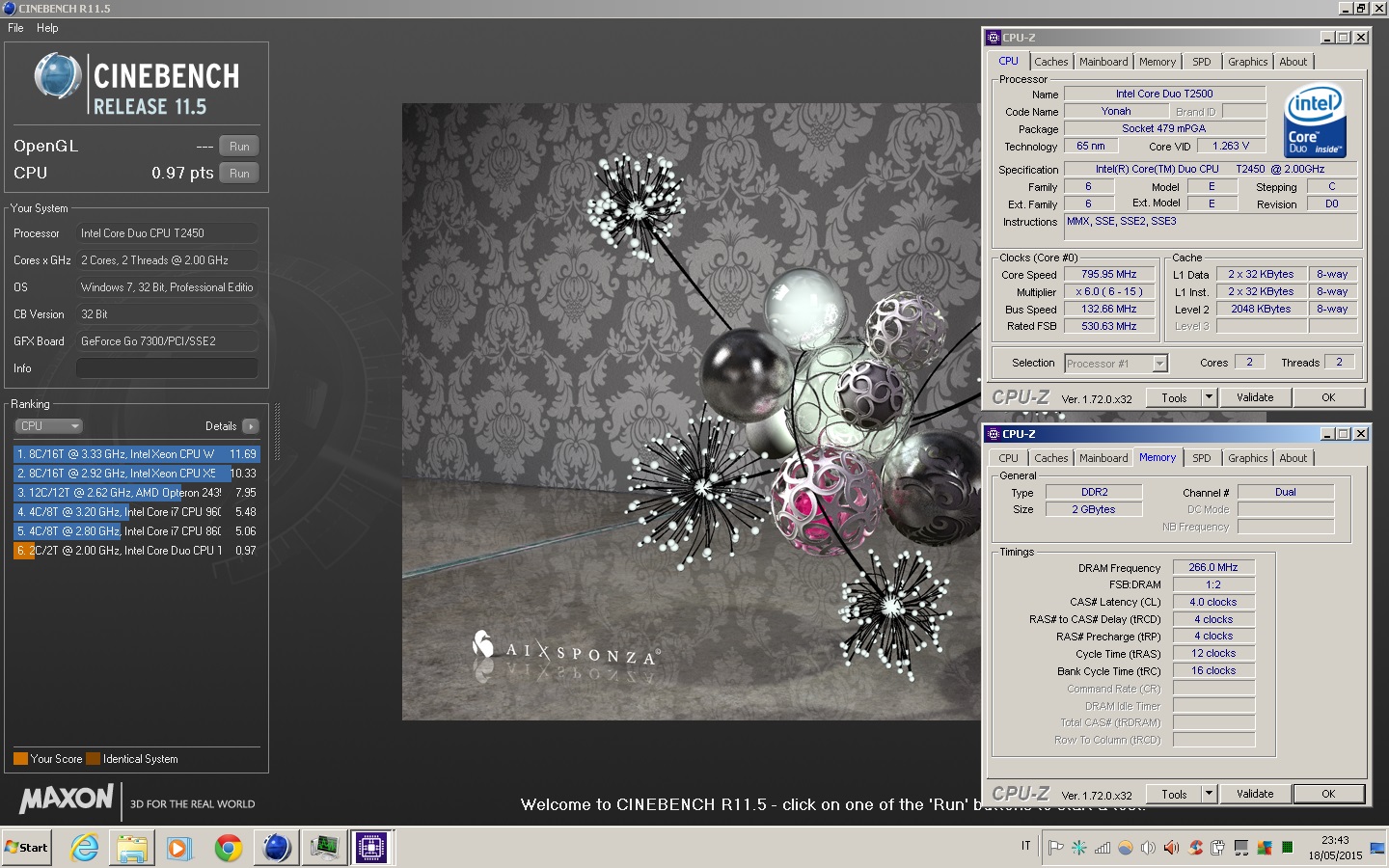1389x868 pixels.
Task: Click the teal snowflake tray icon
Action: 1079,848
